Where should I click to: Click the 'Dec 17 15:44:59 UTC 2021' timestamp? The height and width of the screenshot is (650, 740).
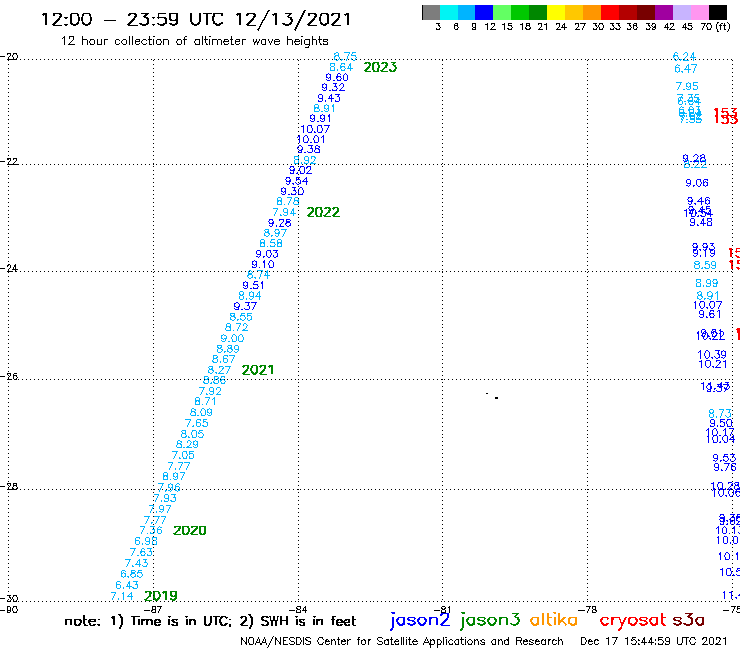(654, 641)
